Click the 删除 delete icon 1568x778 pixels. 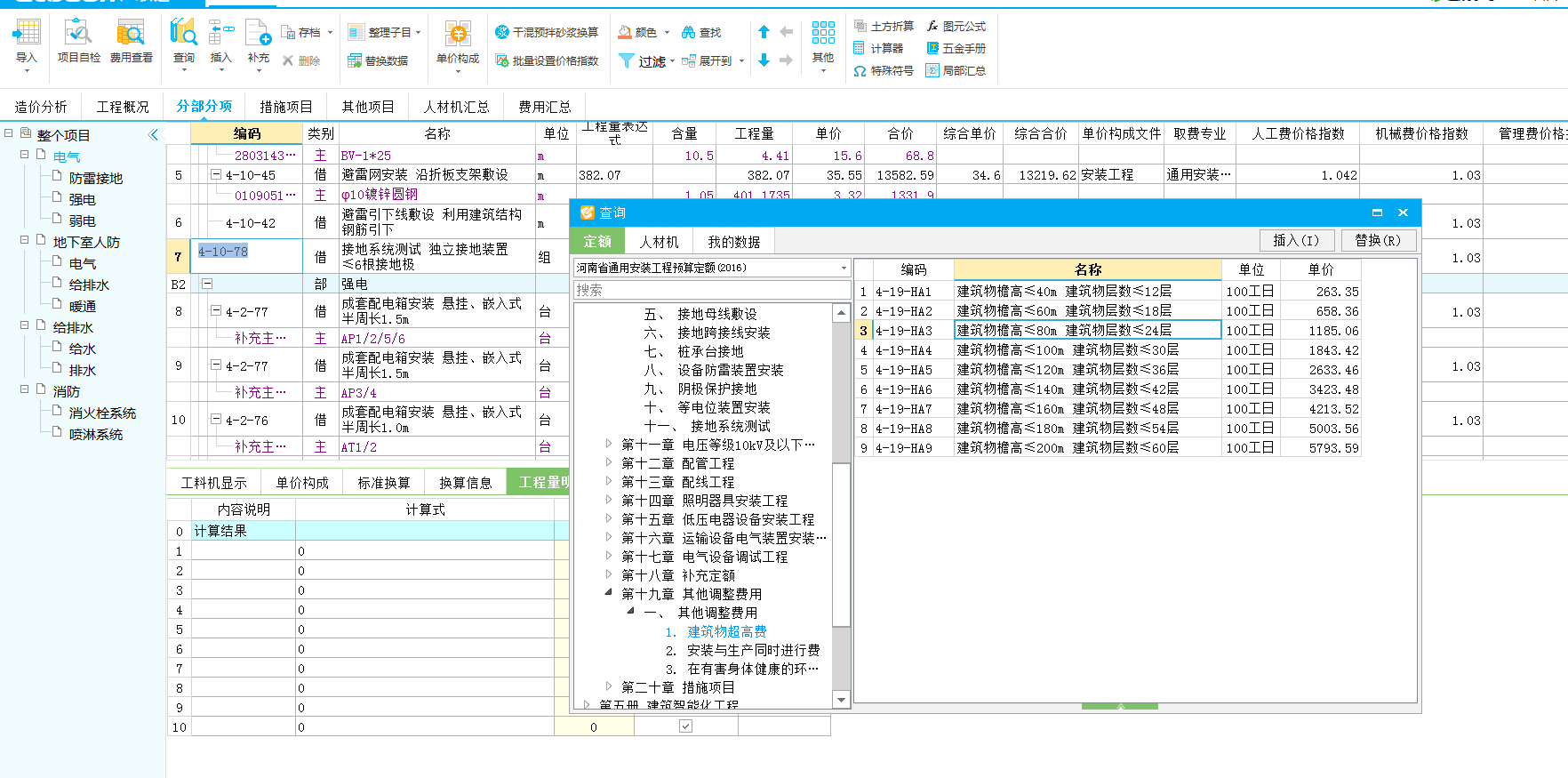tap(288, 60)
